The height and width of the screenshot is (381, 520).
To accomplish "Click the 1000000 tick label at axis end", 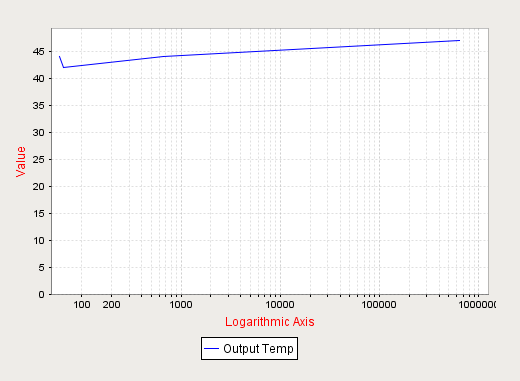I will pos(477,305).
